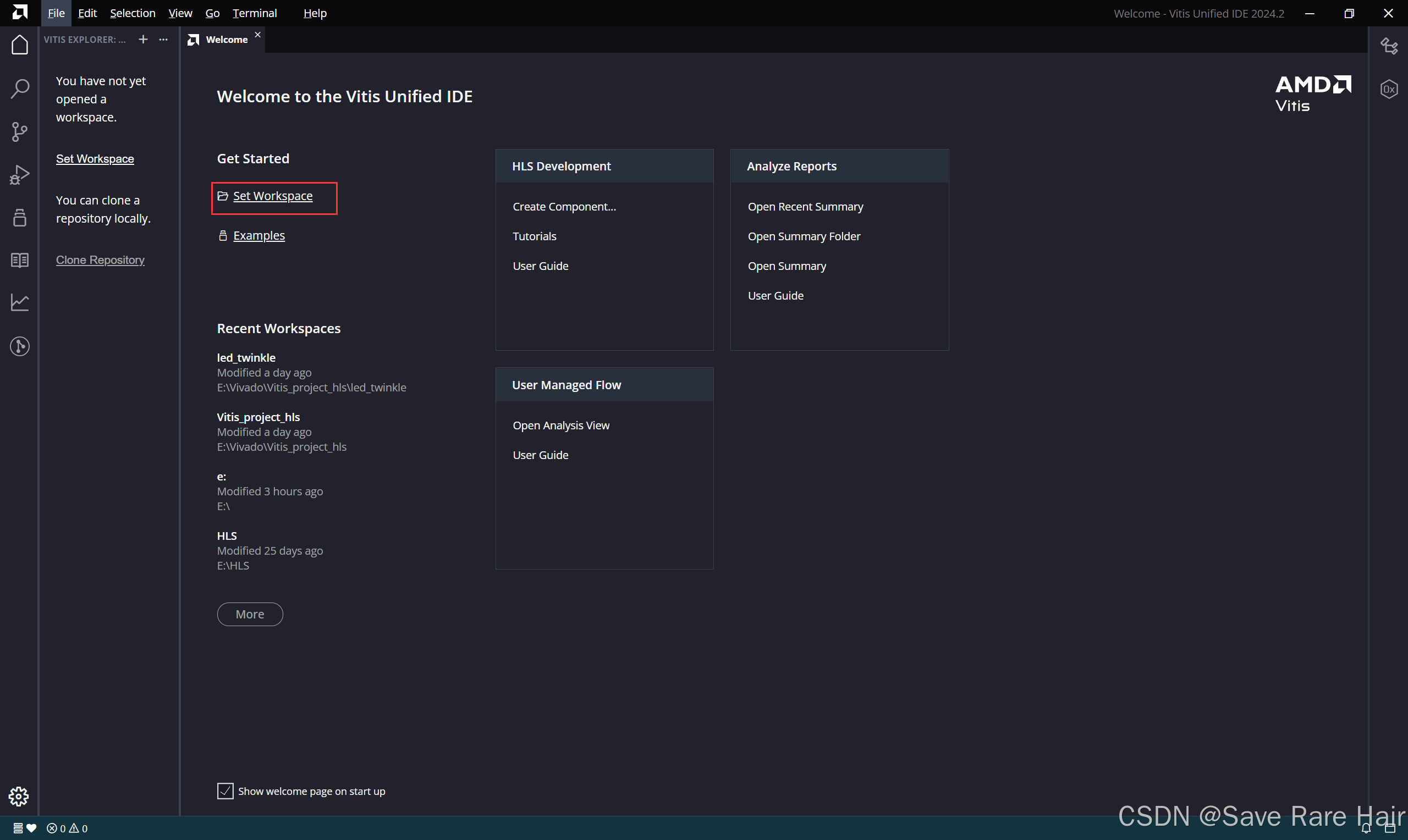Click the hexagon icon in right sidebar
The width and height of the screenshot is (1408, 840).
pos(1389,89)
